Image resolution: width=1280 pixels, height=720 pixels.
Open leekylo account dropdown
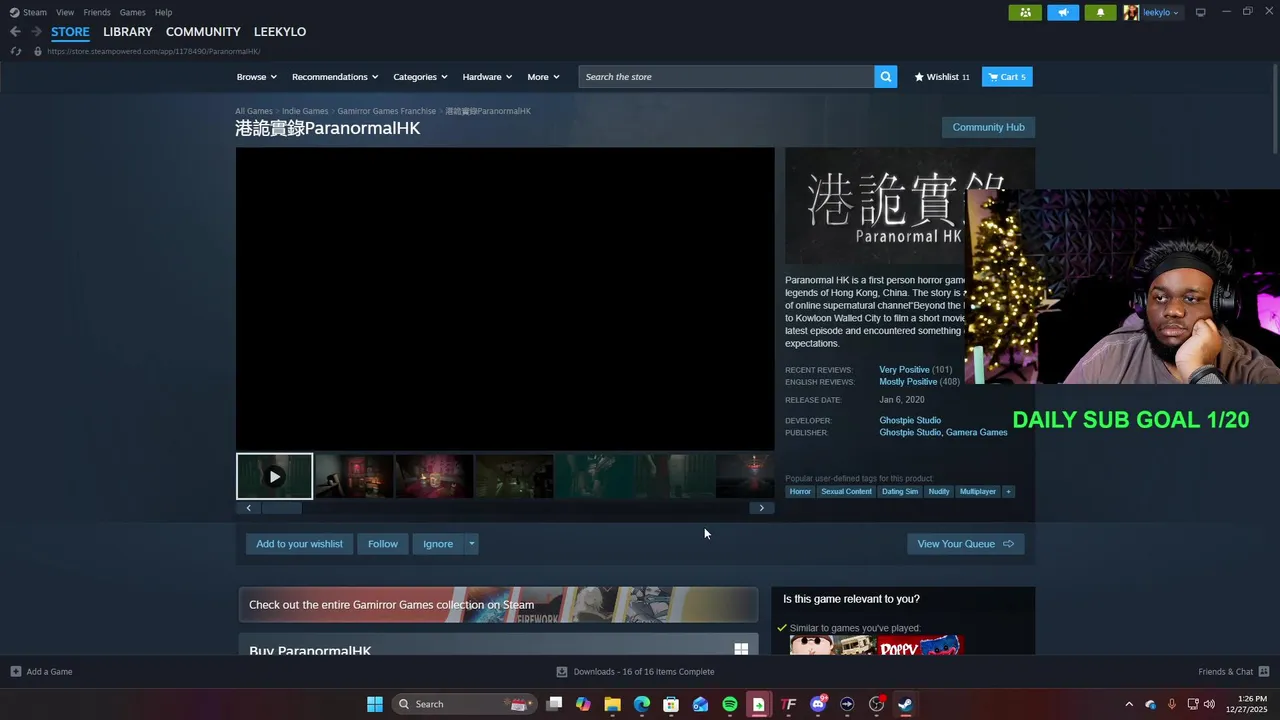1161,12
